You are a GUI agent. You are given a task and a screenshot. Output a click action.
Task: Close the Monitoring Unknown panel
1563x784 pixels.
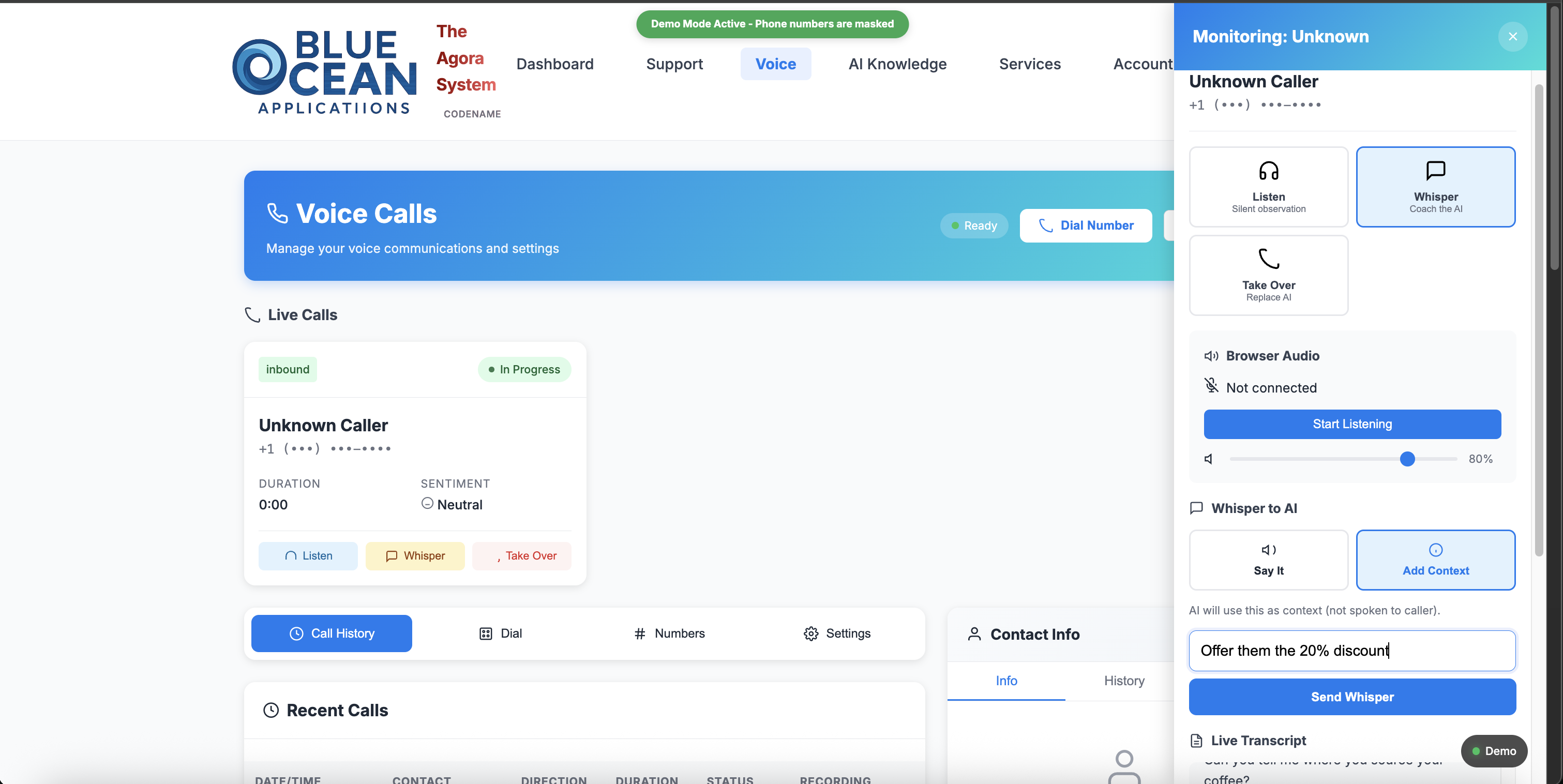[x=1513, y=36]
